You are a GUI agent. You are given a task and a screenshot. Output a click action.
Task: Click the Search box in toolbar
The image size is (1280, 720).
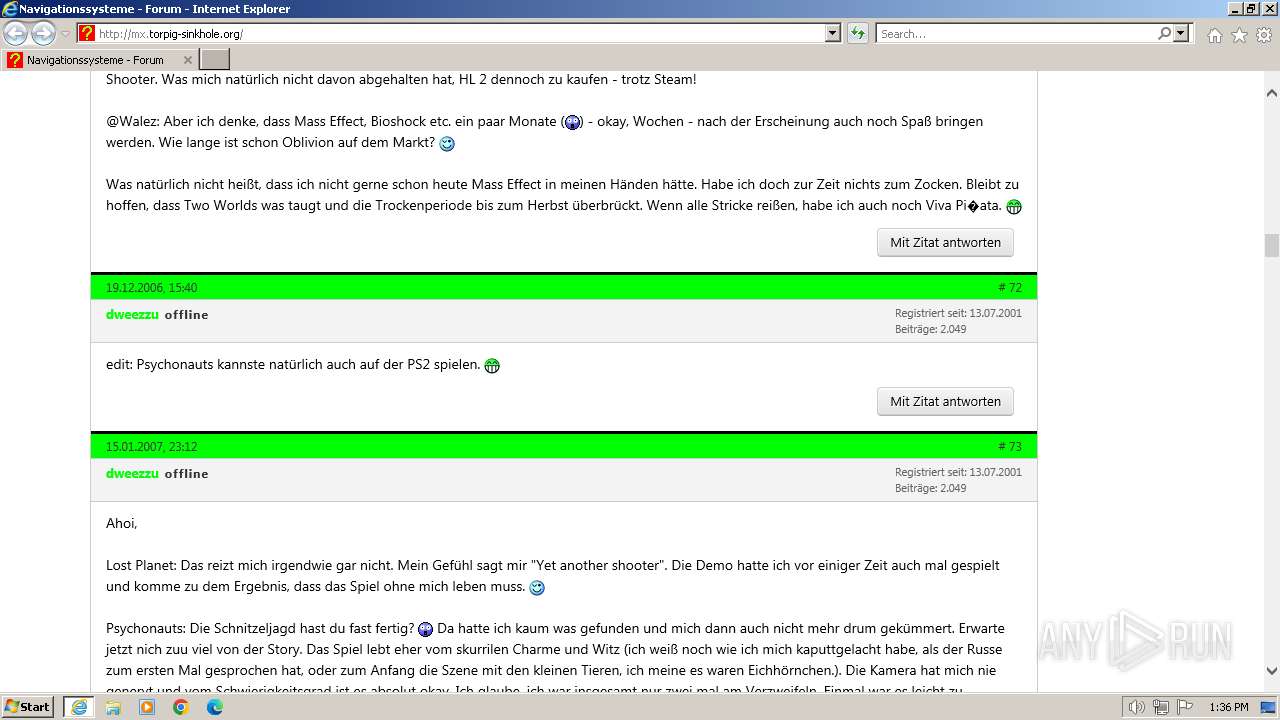click(1015, 33)
